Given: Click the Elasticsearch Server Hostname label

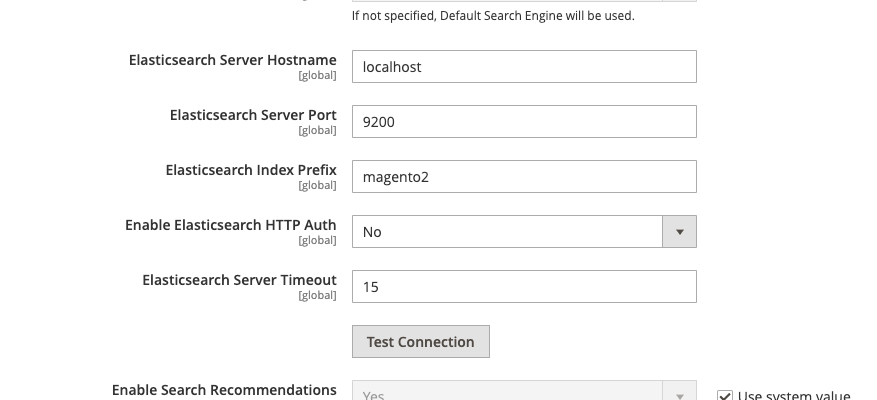Looking at the screenshot, I should coord(232,60).
